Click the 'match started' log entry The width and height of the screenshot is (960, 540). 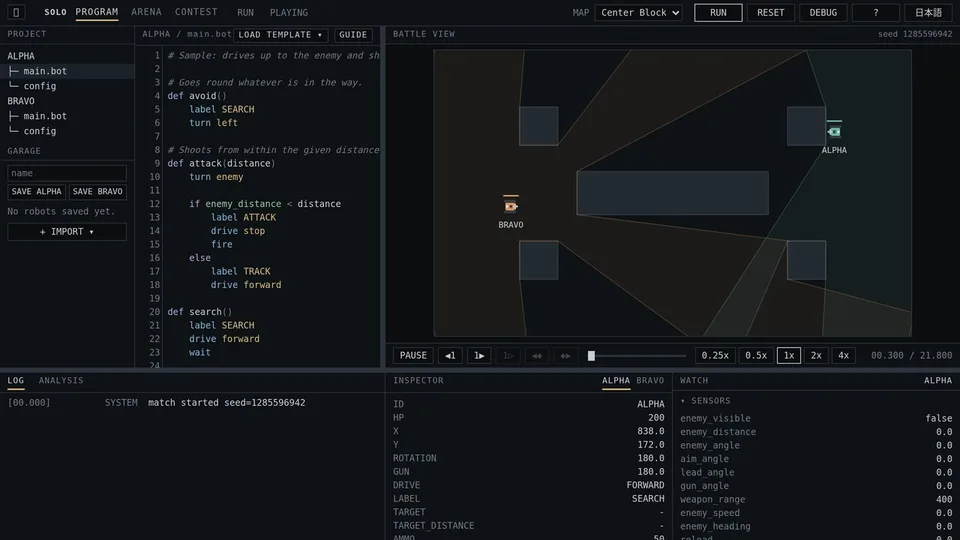[227, 403]
